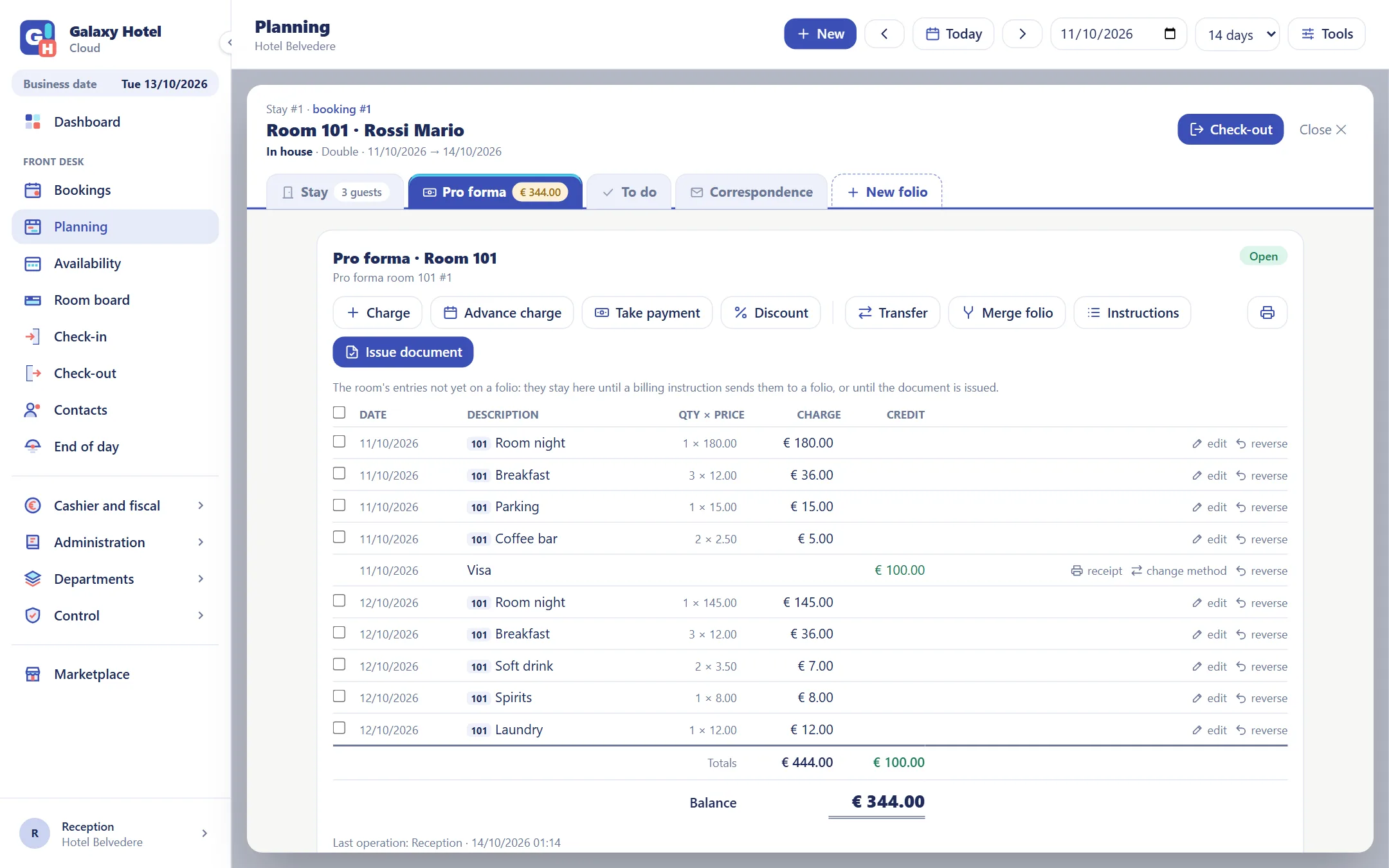Click the New folio tab

pyautogui.click(x=887, y=192)
